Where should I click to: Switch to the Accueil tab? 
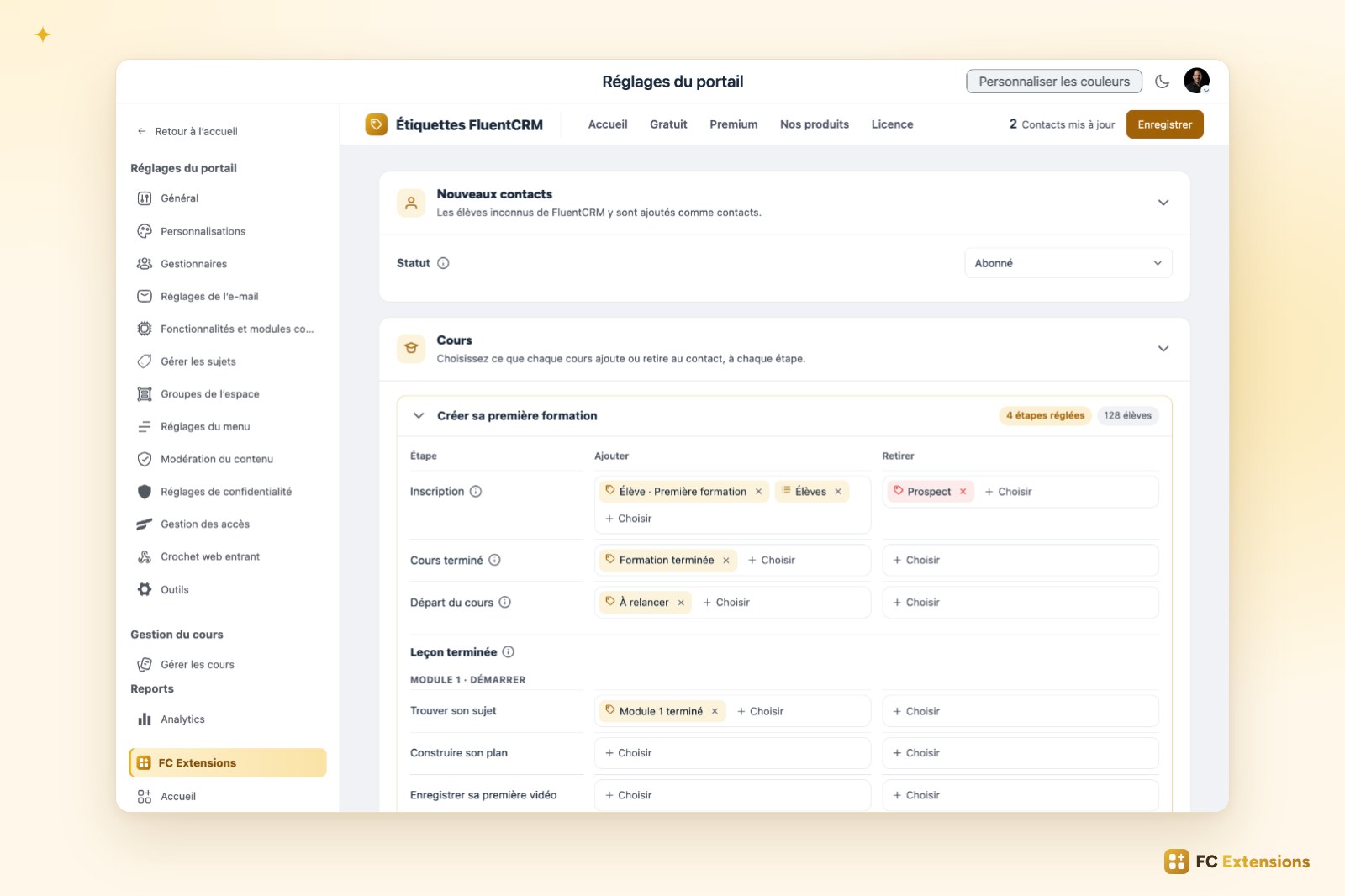click(x=608, y=124)
